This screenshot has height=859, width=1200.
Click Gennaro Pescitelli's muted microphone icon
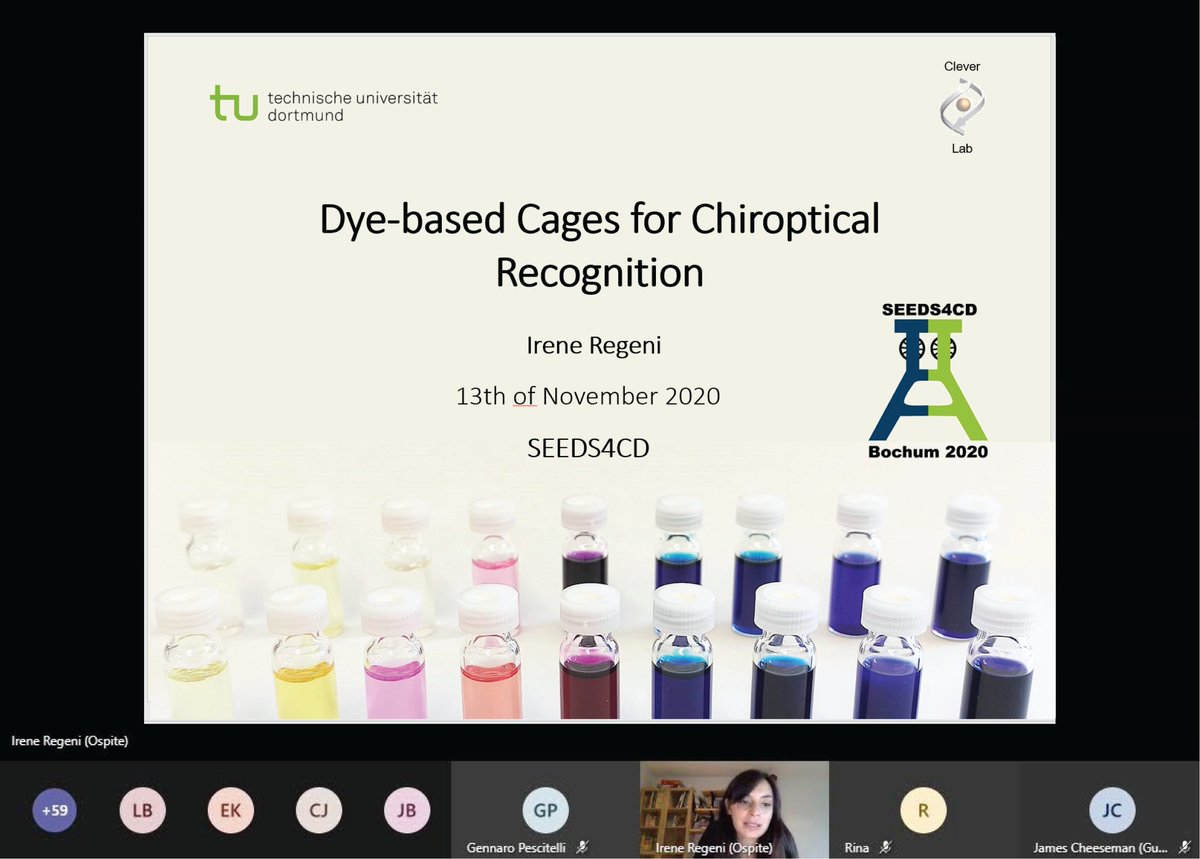click(582, 847)
